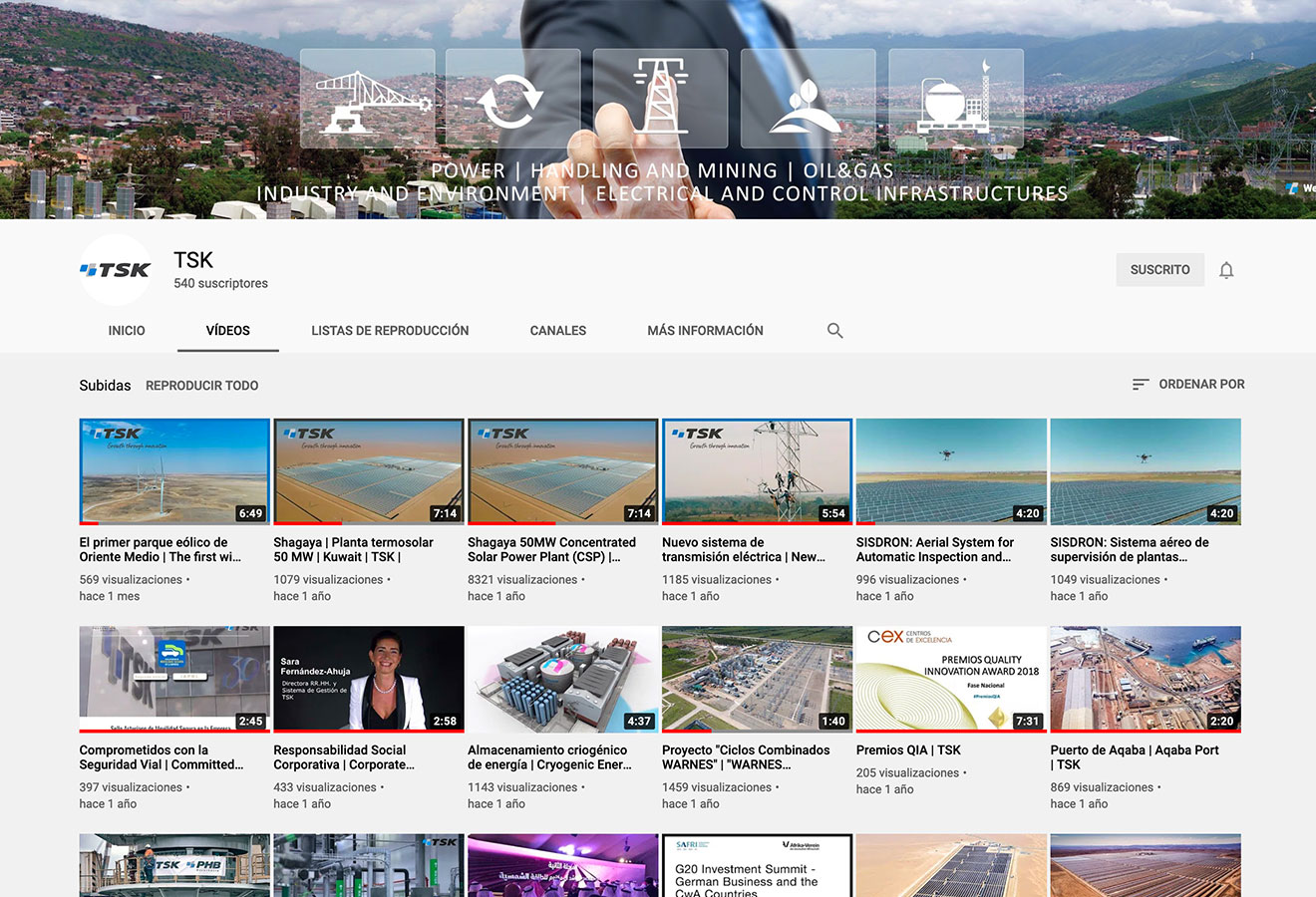Click title 'Nuevo sistema de transmisión eléctrica'
This screenshot has width=1316, height=897.
click(744, 550)
